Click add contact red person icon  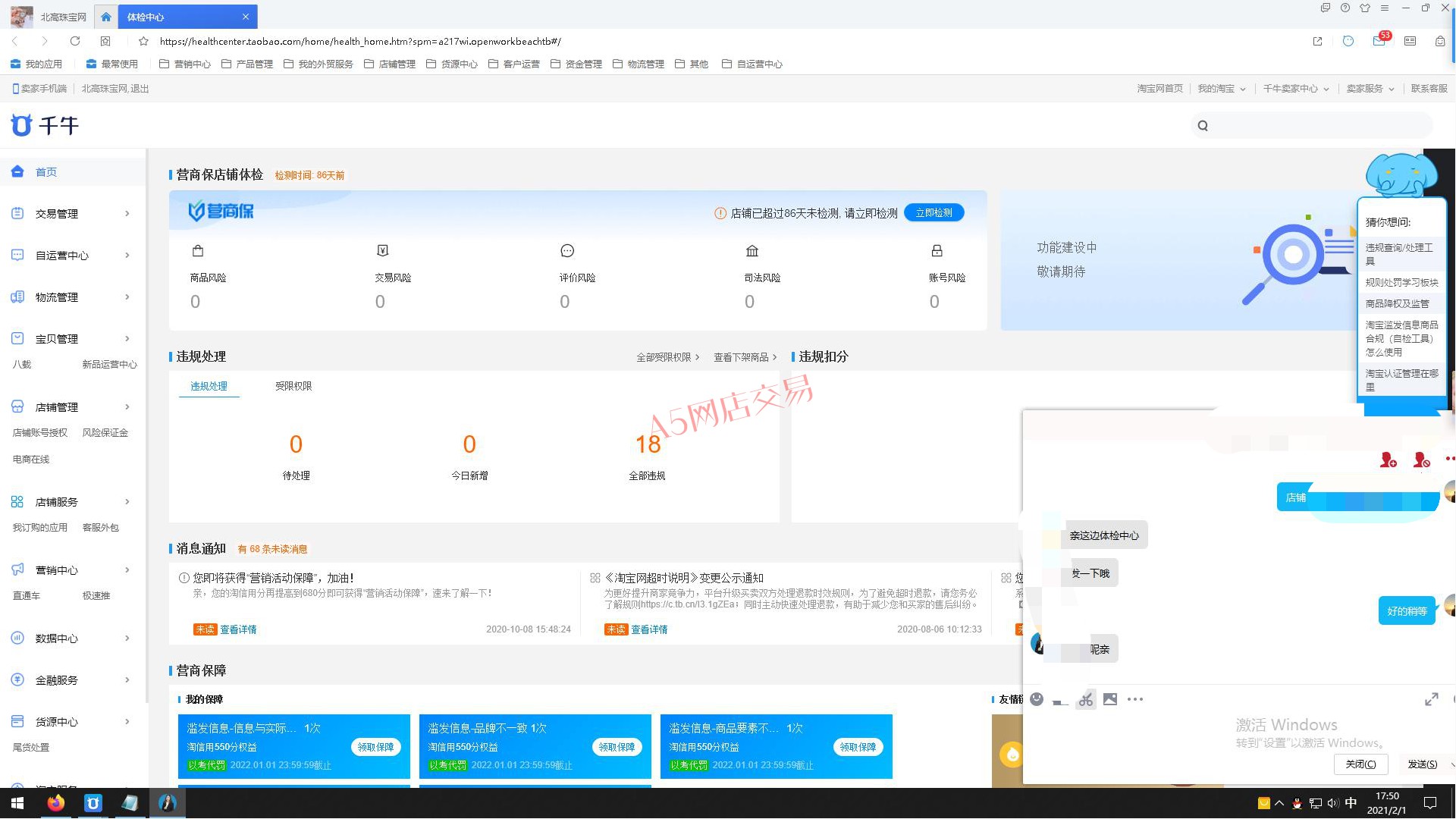(x=1388, y=460)
